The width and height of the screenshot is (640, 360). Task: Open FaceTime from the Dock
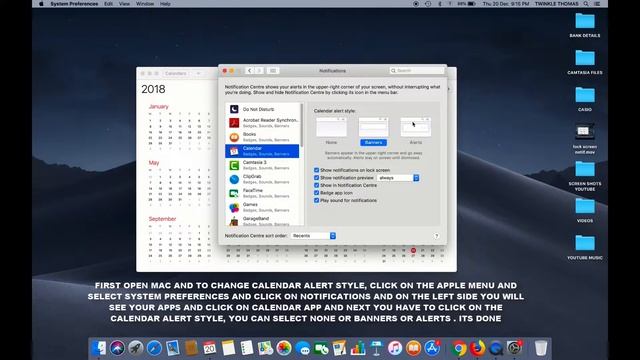[x=321, y=348]
